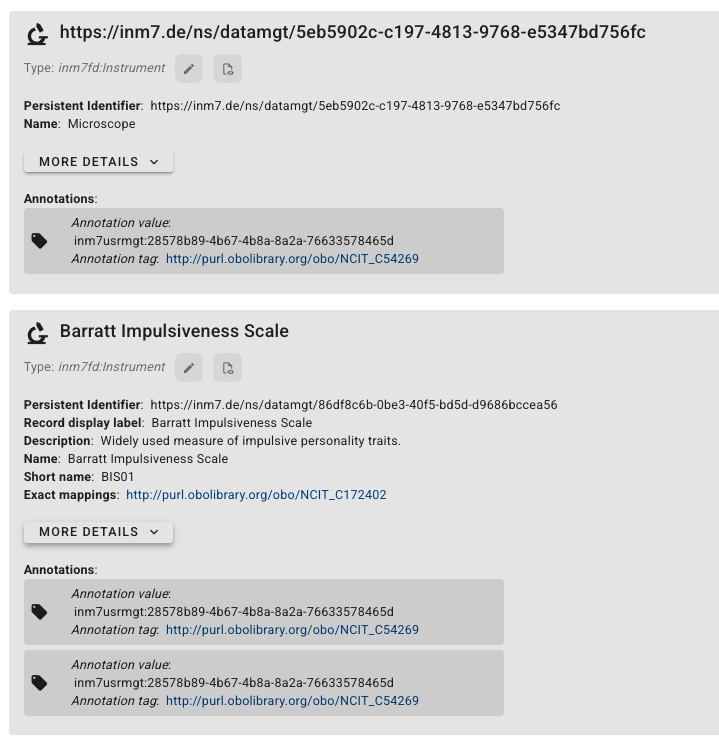The image size is (719, 743).
Task: Open the document icon next to the Microscope edit button
Action: coord(228,69)
